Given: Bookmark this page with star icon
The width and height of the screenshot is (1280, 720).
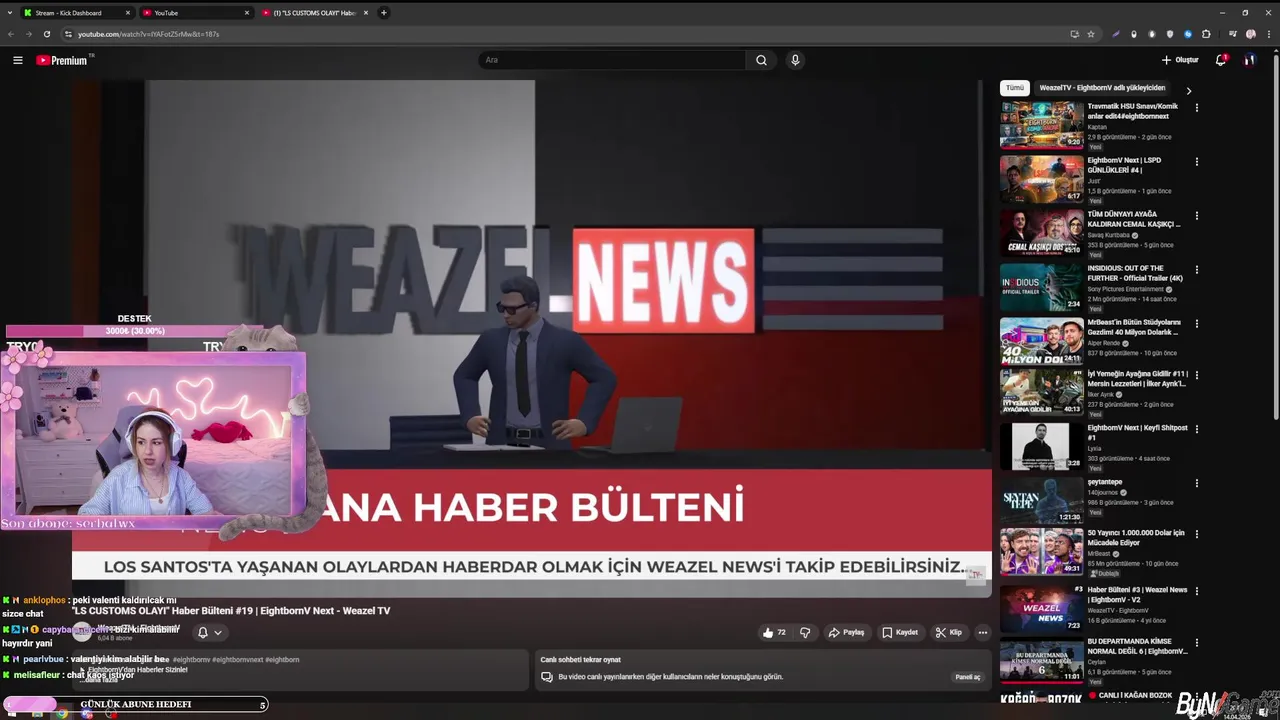Looking at the screenshot, I should pyautogui.click(x=1091, y=34).
